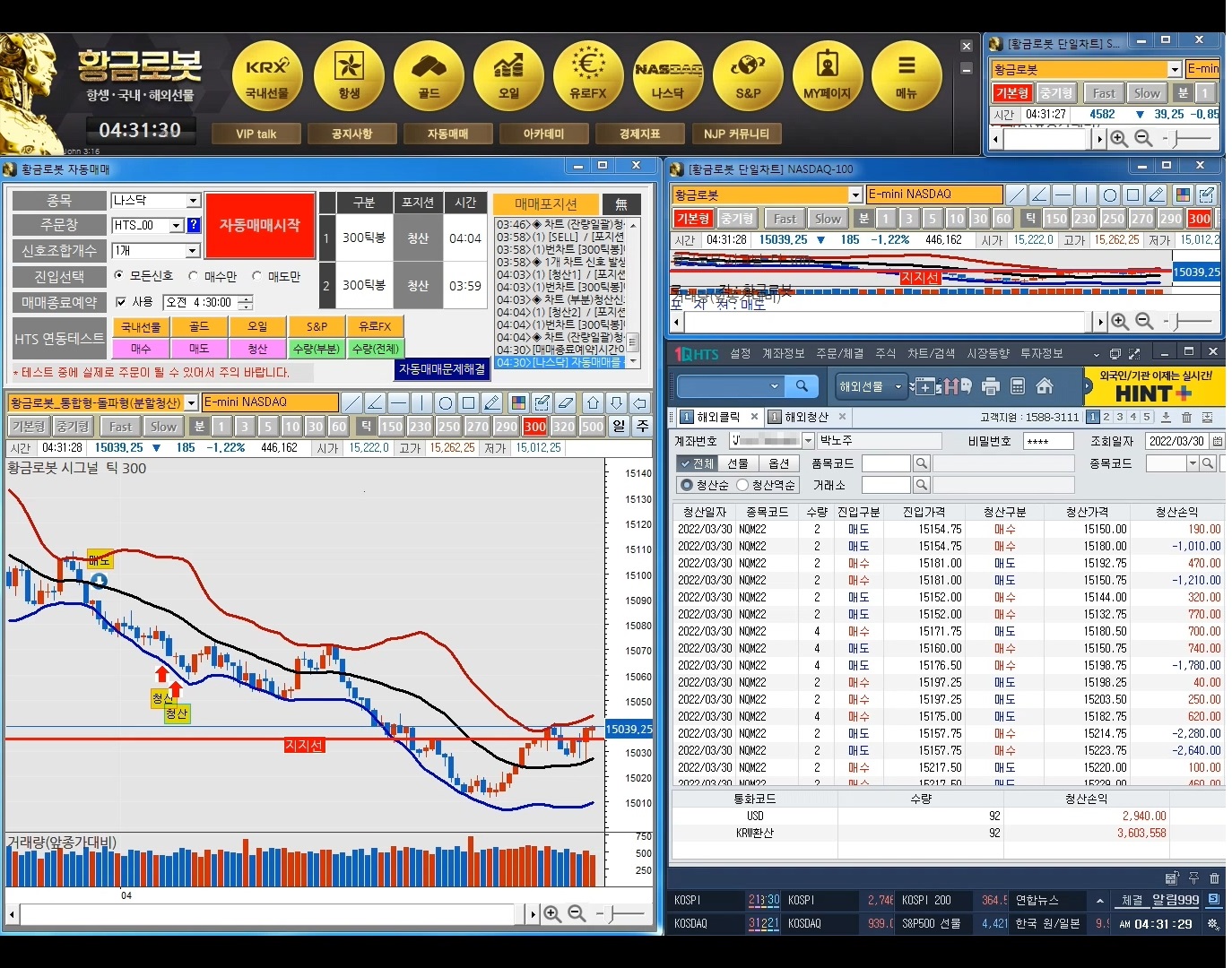The height and width of the screenshot is (968, 1232).
Task: Click the VIP talk button
Action: click(x=256, y=134)
